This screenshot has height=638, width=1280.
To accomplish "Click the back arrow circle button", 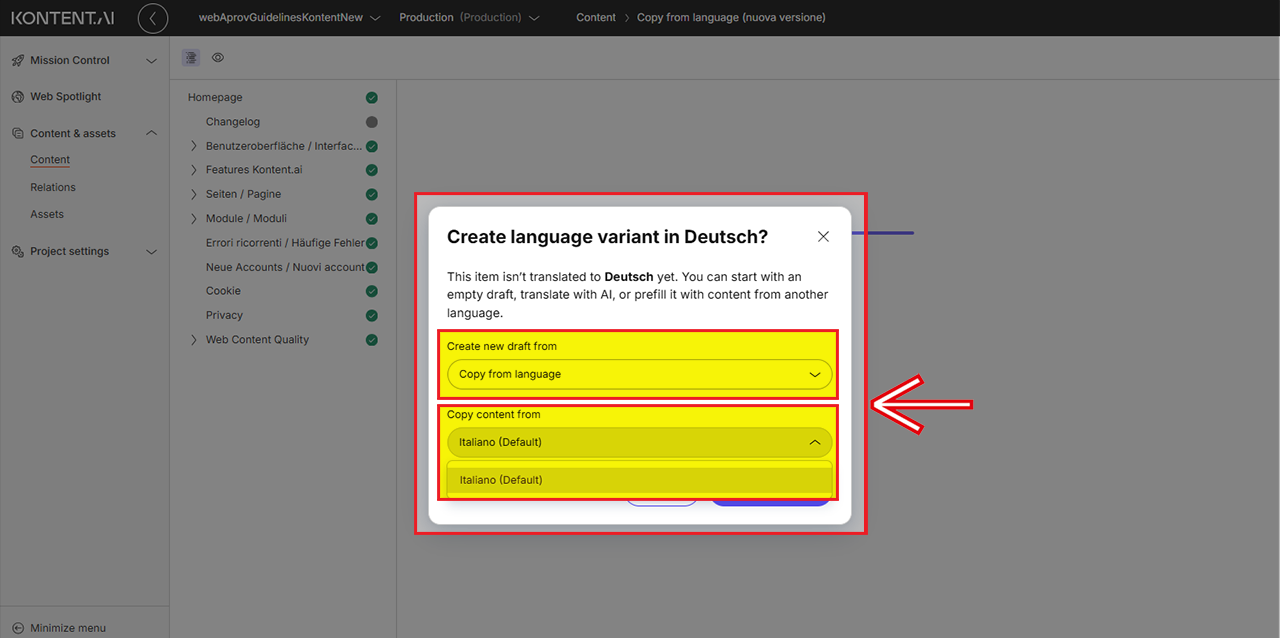I will point(153,18).
